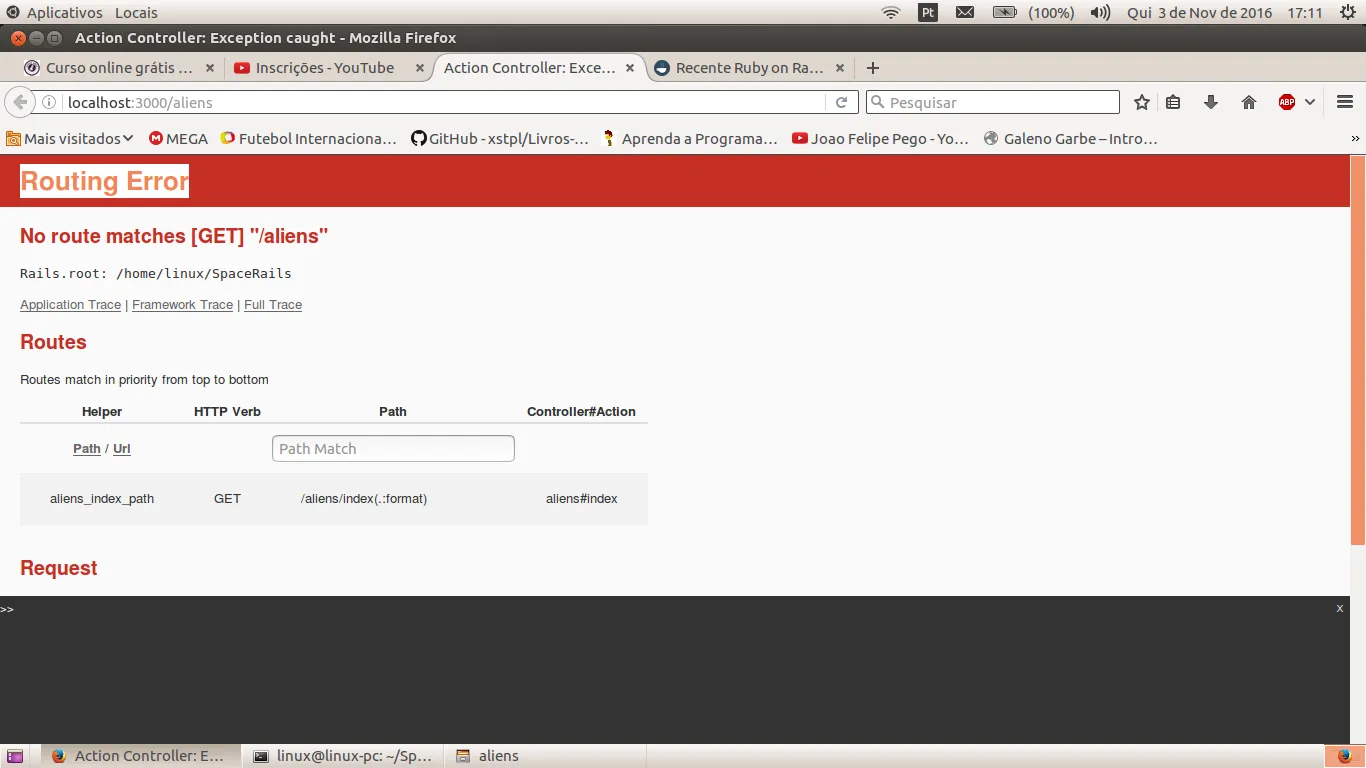Image resolution: width=1366 pixels, height=768 pixels.
Task: Expand the Mais visitados bookmarks dropdown
Action: coord(70,139)
